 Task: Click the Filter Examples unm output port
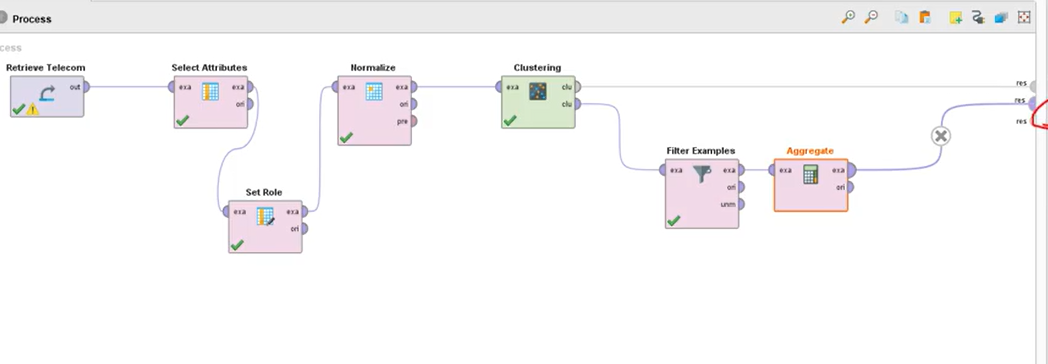click(741, 205)
